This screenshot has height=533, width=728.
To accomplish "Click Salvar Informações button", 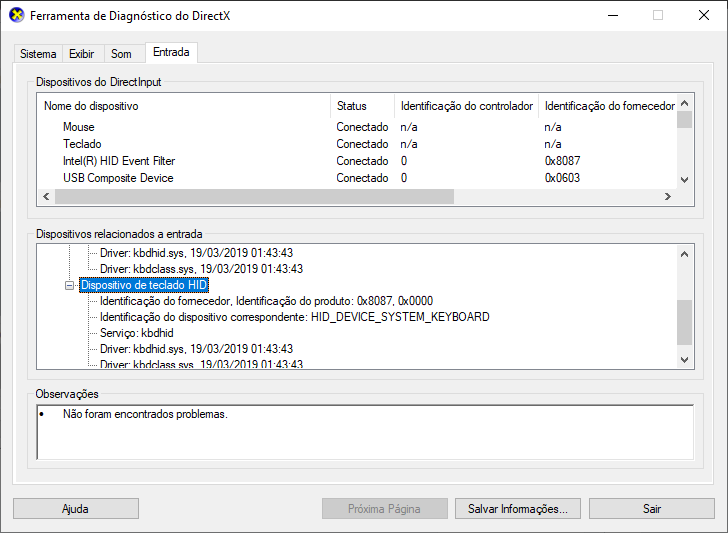I will click(x=518, y=508).
